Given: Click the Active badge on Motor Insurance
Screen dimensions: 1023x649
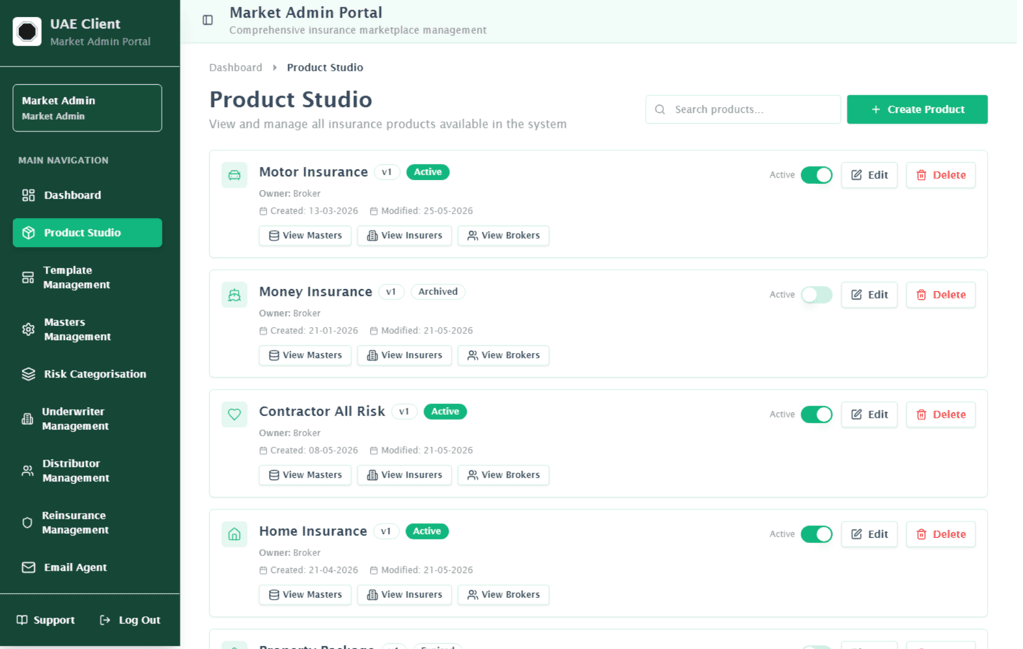Looking at the screenshot, I should click(x=428, y=172).
